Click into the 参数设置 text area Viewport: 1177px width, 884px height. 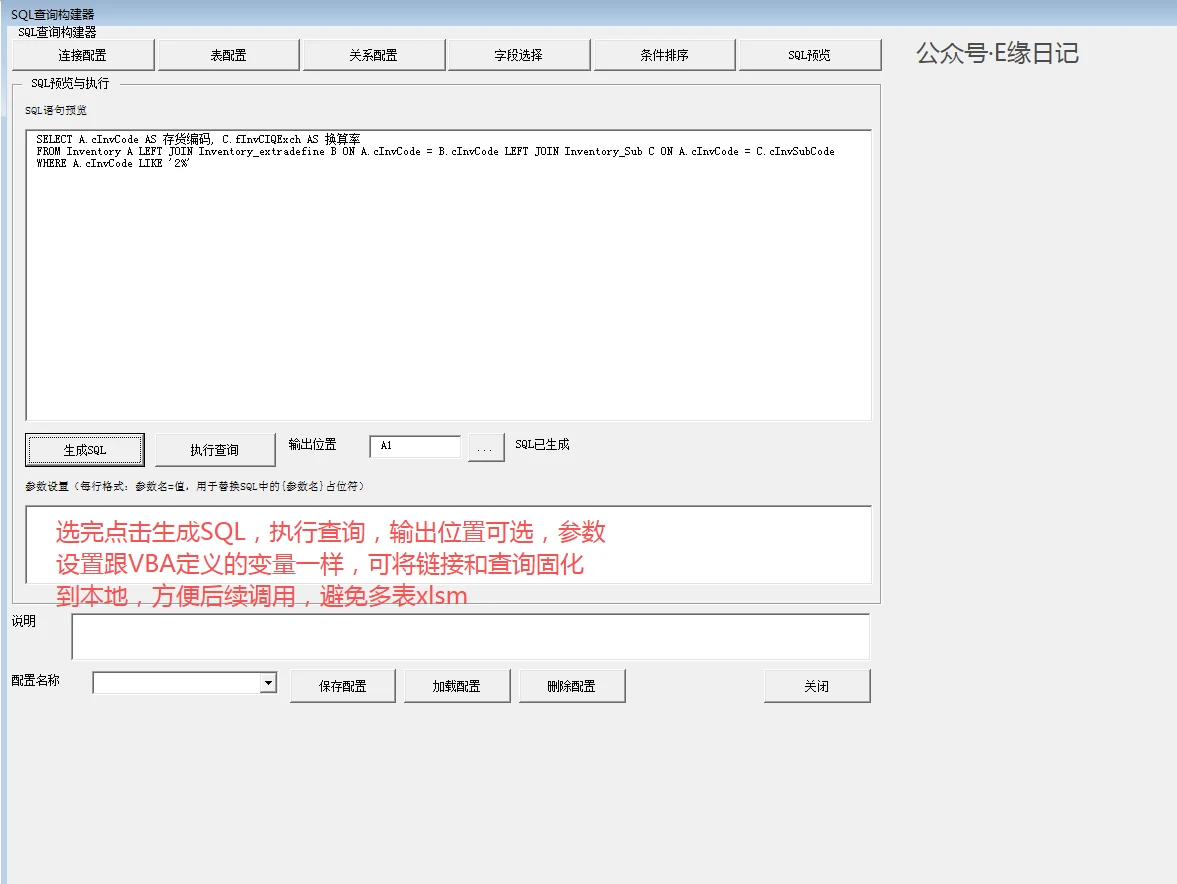pyautogui.click(x=448, y=545)
